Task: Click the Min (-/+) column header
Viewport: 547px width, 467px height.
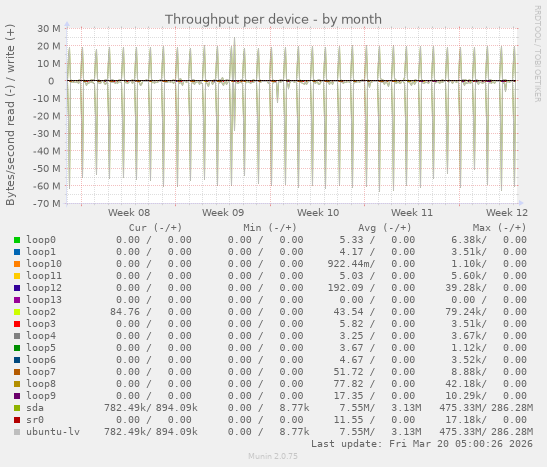Action: pos(270,228)
